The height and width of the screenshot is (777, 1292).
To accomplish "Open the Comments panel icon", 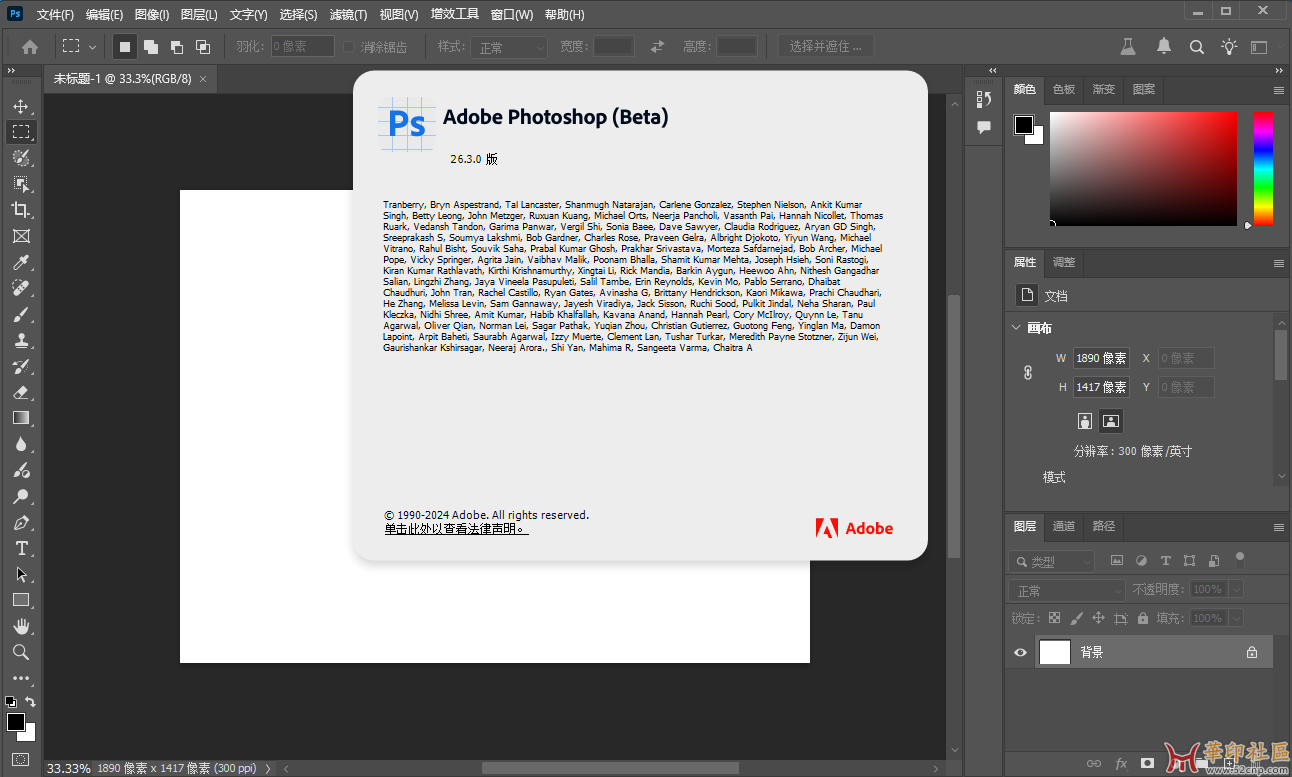I will coord(984,127).
